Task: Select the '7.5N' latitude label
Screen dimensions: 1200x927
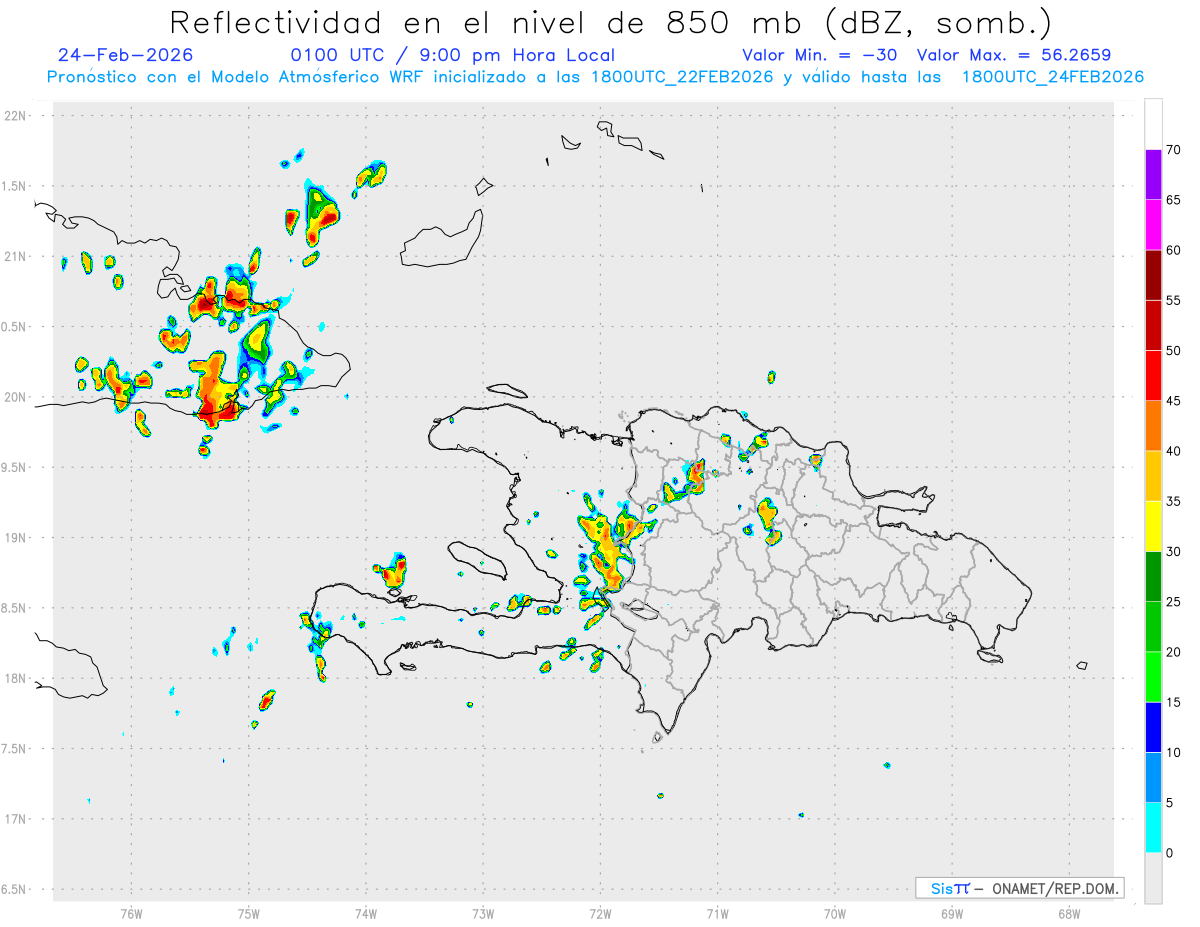Action: pyautogui.click(x=15, y=749)
